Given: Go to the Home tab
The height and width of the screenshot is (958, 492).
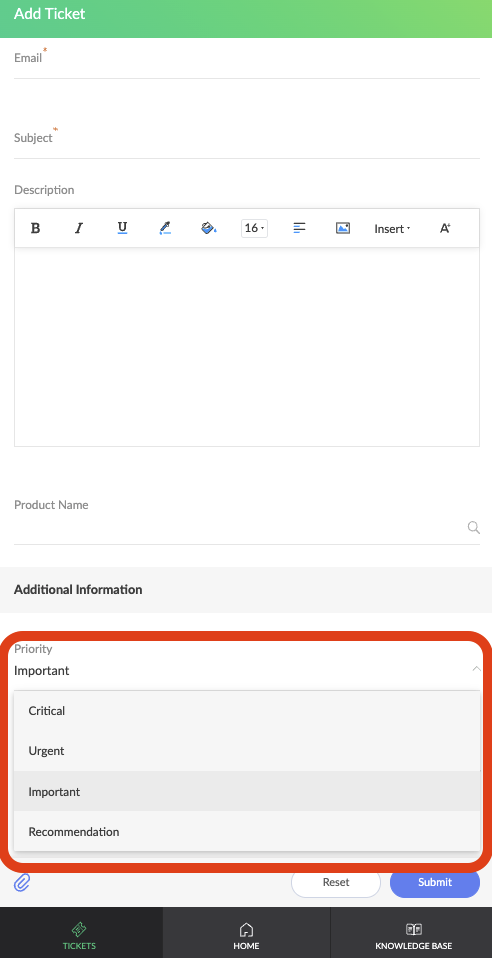Looking at the screenshot, I should point(246,935).
